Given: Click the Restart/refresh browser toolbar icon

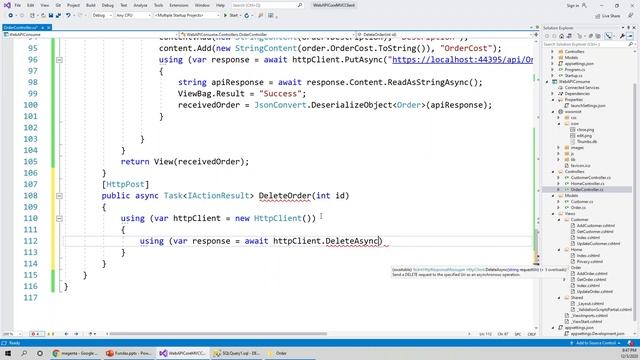Looking at the screenshot, I should click(x=247, y=16).
